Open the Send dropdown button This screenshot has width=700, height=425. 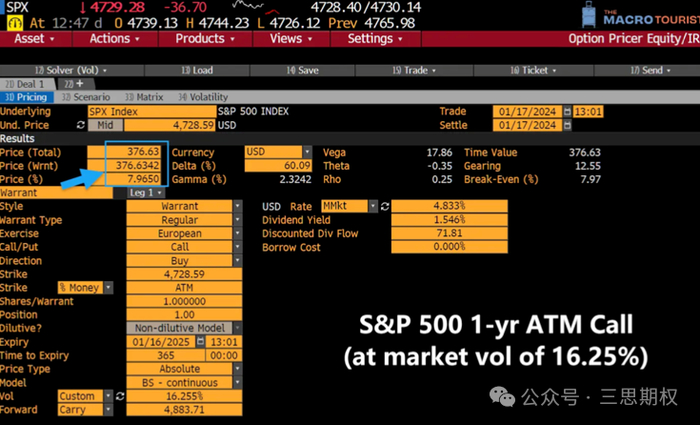(647, 71)
